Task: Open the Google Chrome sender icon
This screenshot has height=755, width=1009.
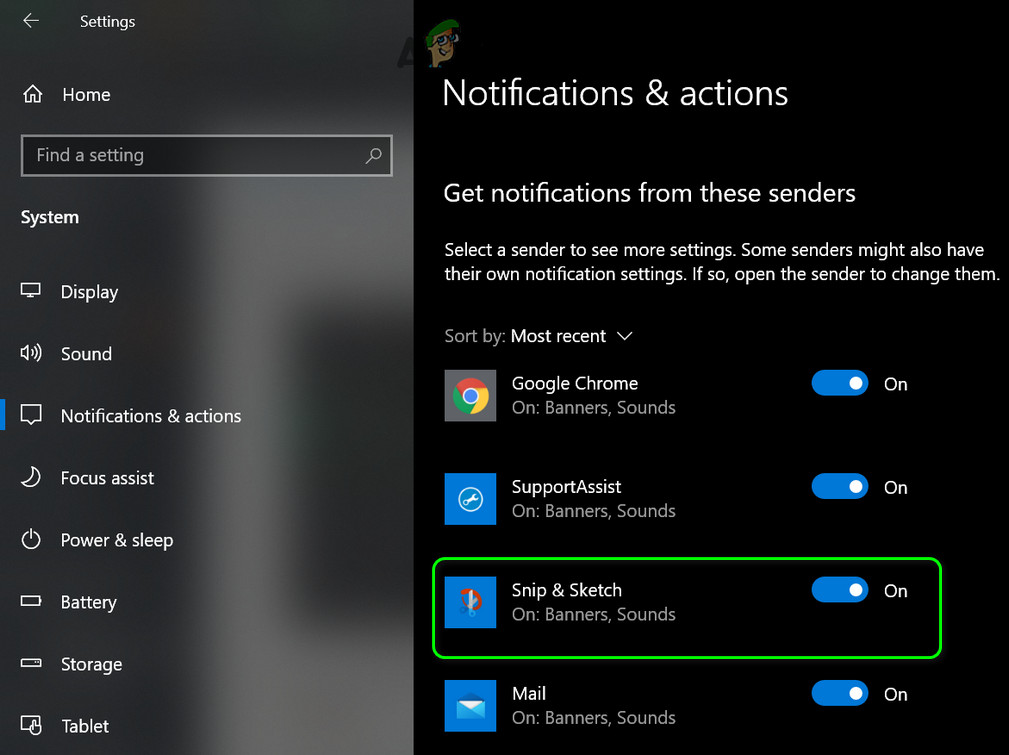Action: click(x=470, y=395)
